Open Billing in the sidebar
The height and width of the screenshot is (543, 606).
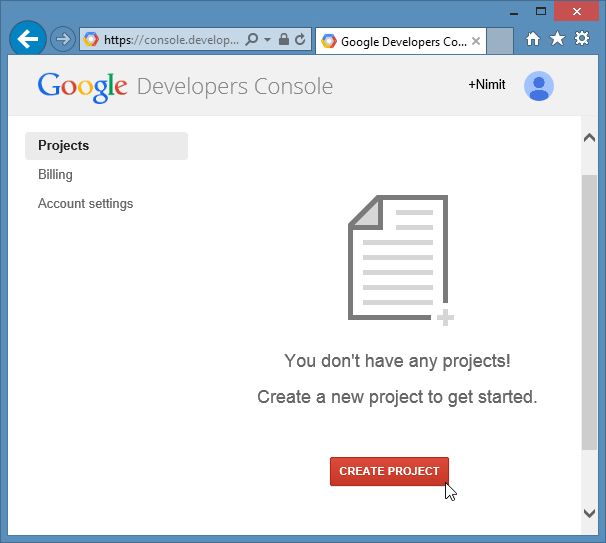pos(55,175)
